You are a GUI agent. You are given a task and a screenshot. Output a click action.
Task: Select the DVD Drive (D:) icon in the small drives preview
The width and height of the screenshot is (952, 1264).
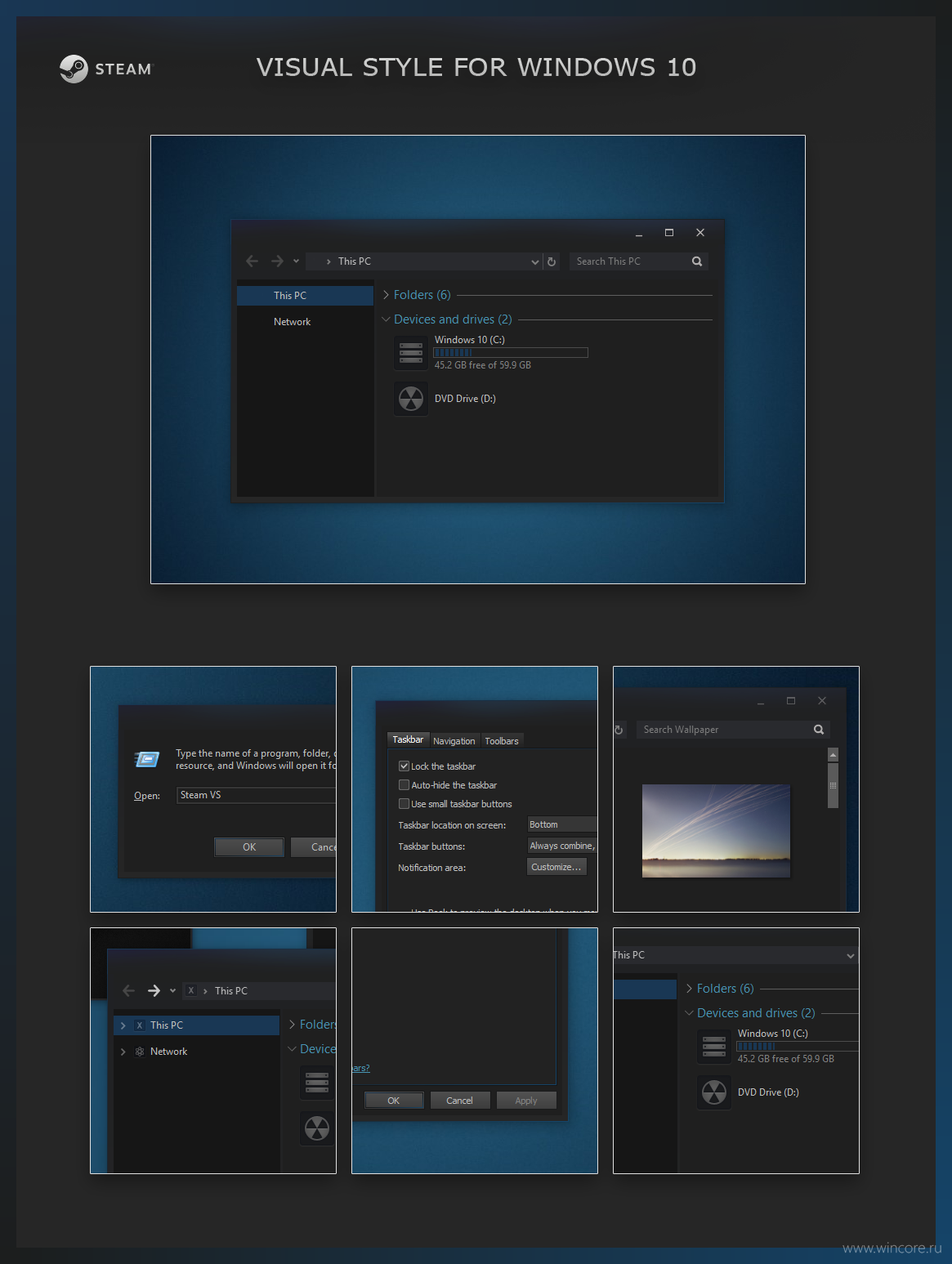pyautogui.click(x=714, y=1092)
